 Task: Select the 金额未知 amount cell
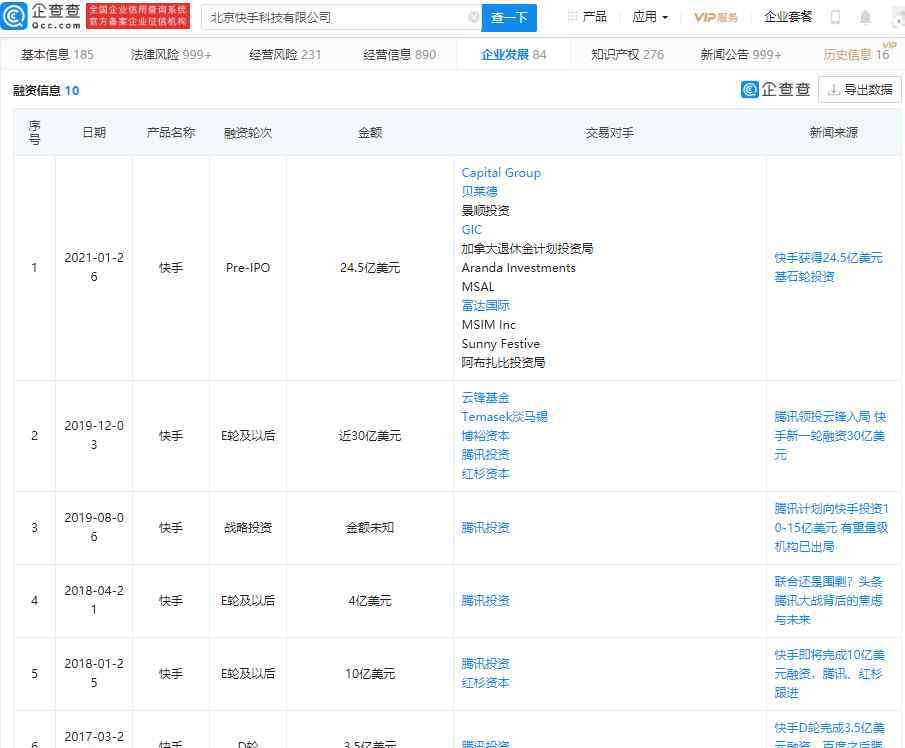pos(370,528)
